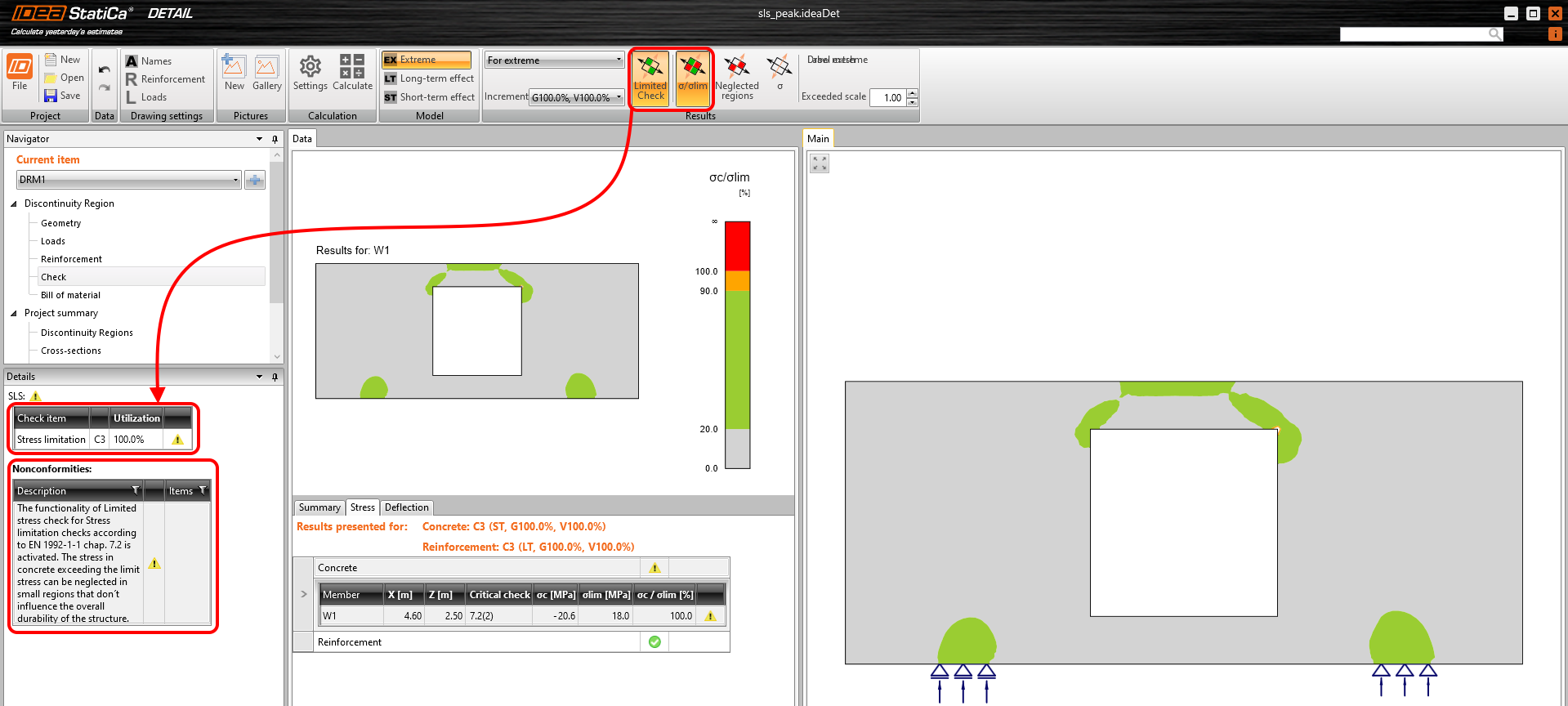Select the W1 member row
Viewport: 1568px width, 706px height.
[x=522, y=616]
